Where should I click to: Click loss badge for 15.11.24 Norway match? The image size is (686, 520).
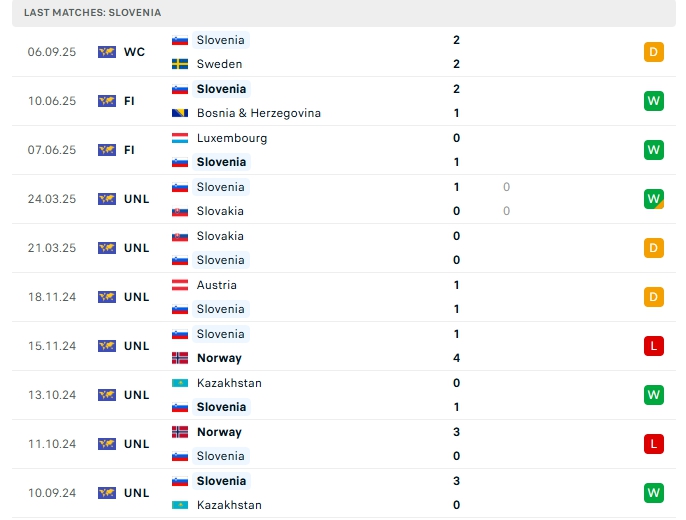[x=654, y=346]
